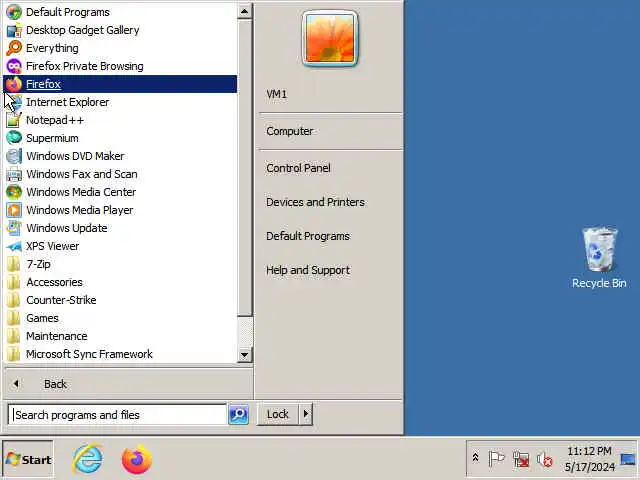Open the Internet Explorer icon in the programs list

click(x=14, y=102)
